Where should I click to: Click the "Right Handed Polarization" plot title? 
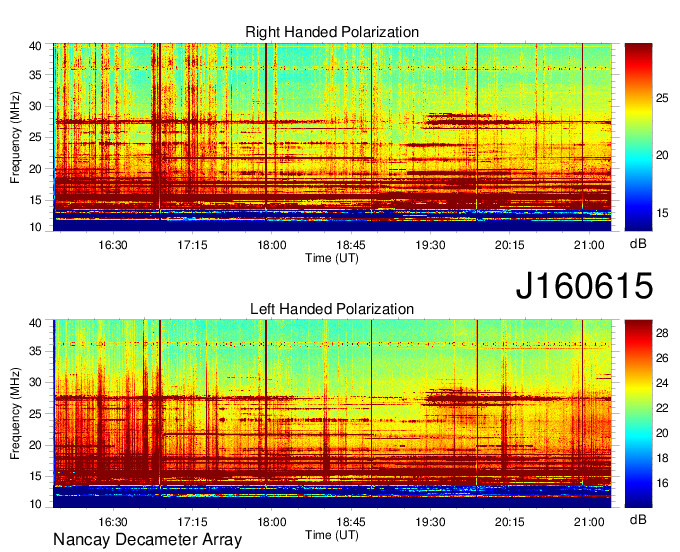(332, 32)
